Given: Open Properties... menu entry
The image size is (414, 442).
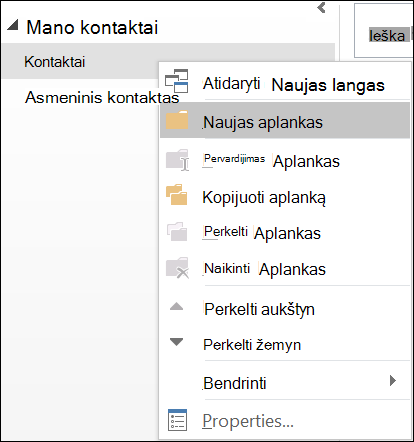Looking at the screenshot, I should pos(285,421).
